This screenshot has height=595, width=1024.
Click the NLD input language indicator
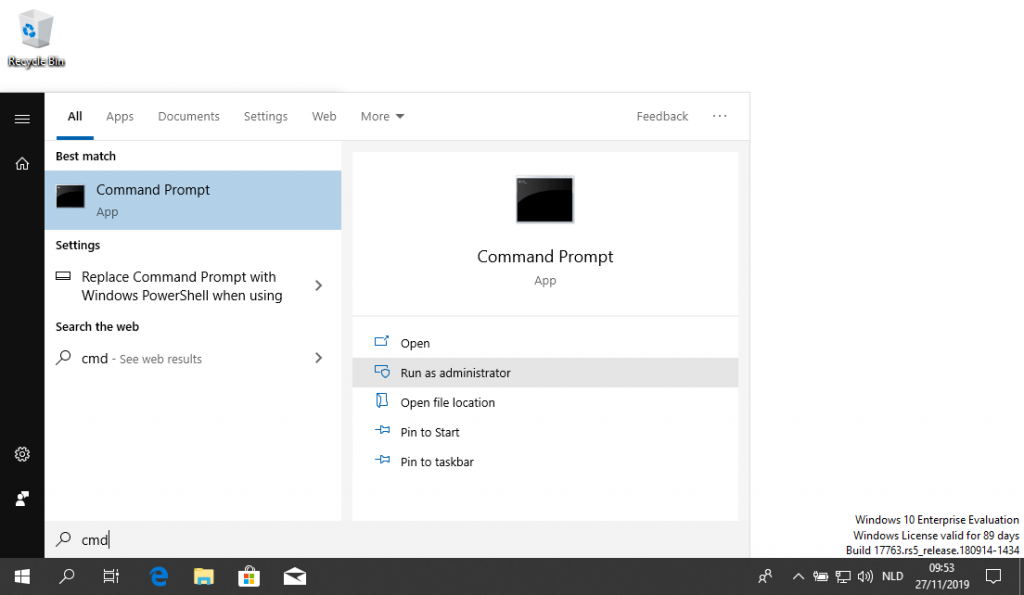[x=892, y=576]
